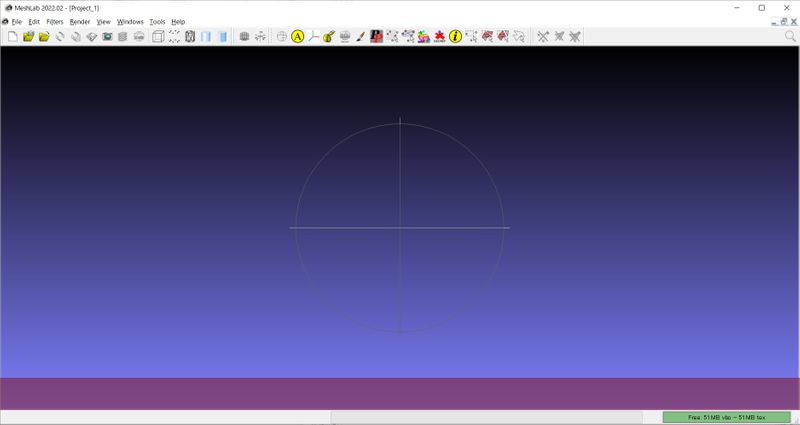
Task: Open the Filters menu
Action: pos(54,21)
